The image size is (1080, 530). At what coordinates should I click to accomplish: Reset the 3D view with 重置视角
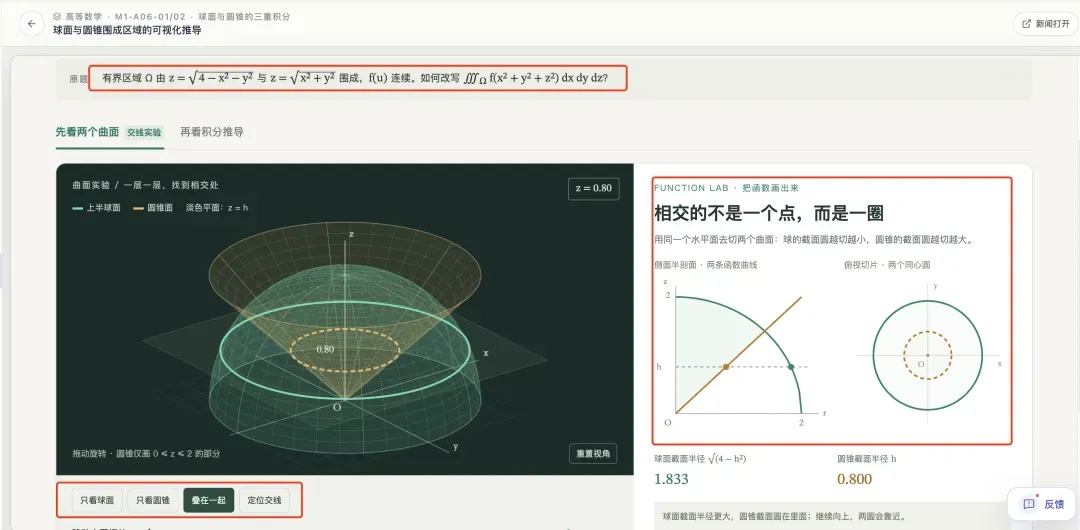click(593, 454)
